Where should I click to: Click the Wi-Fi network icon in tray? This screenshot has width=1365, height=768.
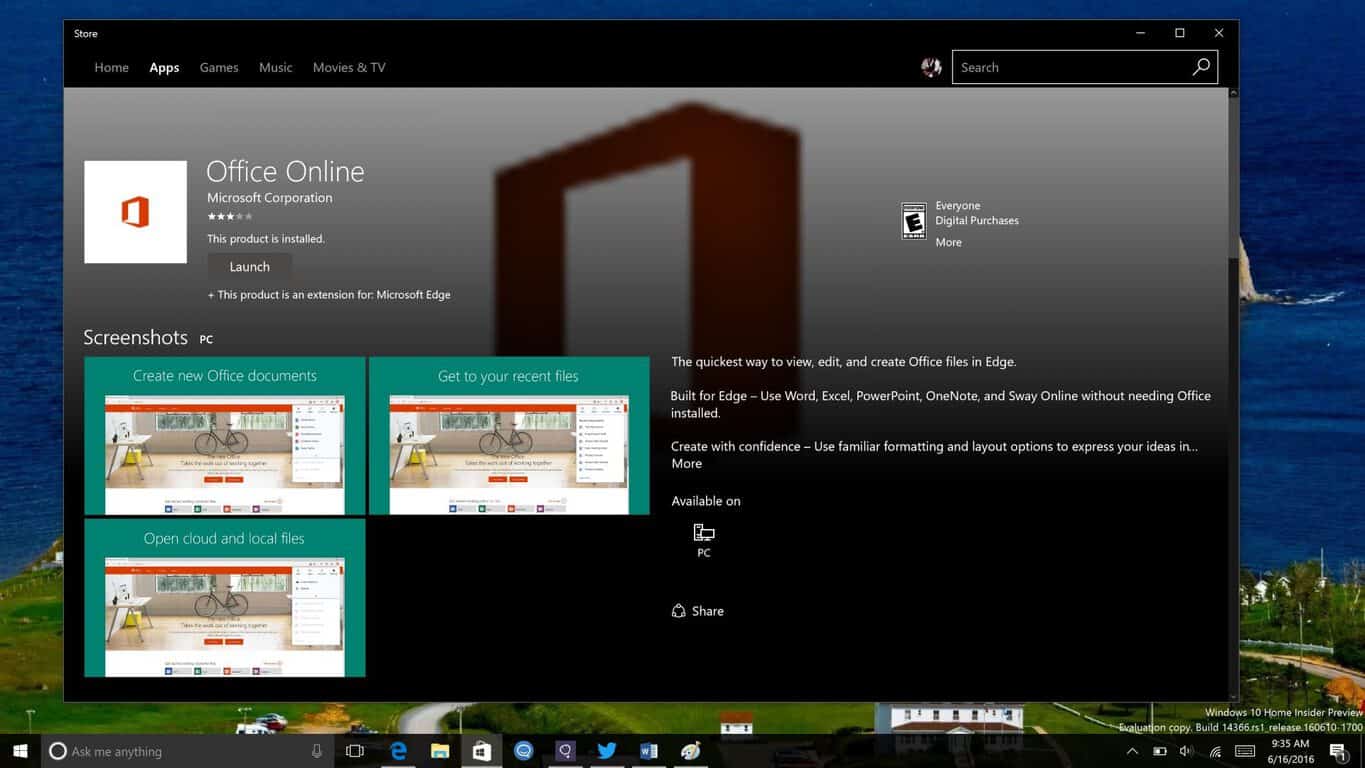pos(1215,751)
